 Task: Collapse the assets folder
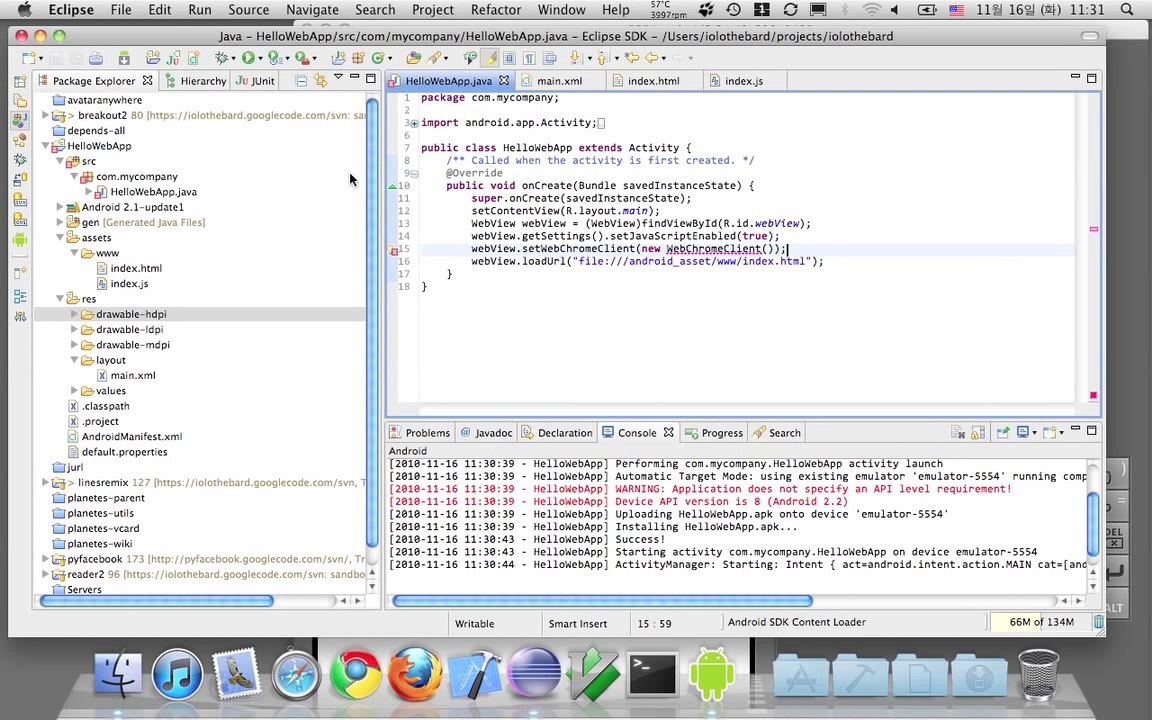tap(60, 237)
